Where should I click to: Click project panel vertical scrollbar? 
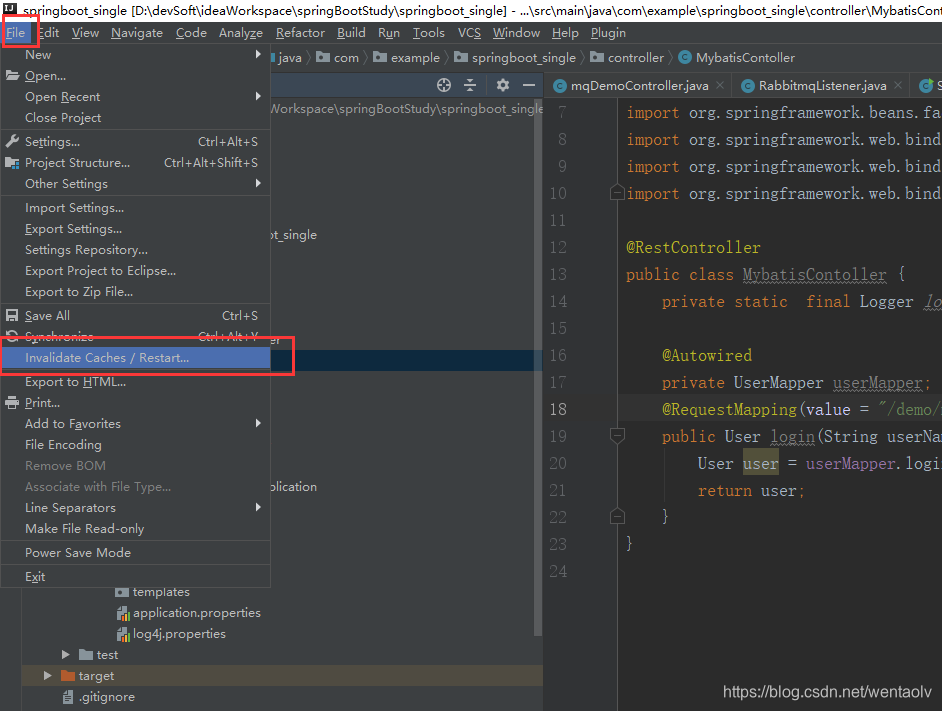tap(538, 367)
